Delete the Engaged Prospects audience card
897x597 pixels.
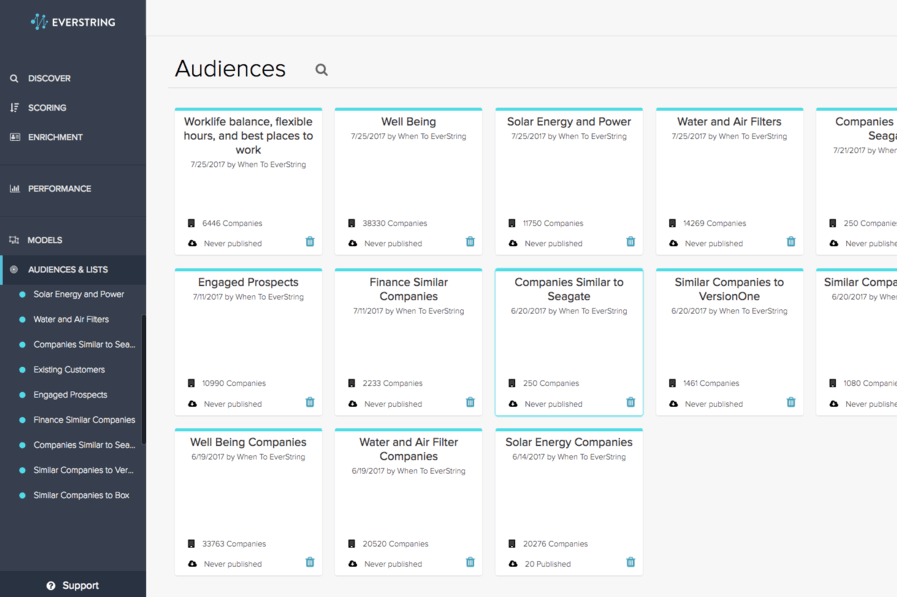tap(310, 402)
